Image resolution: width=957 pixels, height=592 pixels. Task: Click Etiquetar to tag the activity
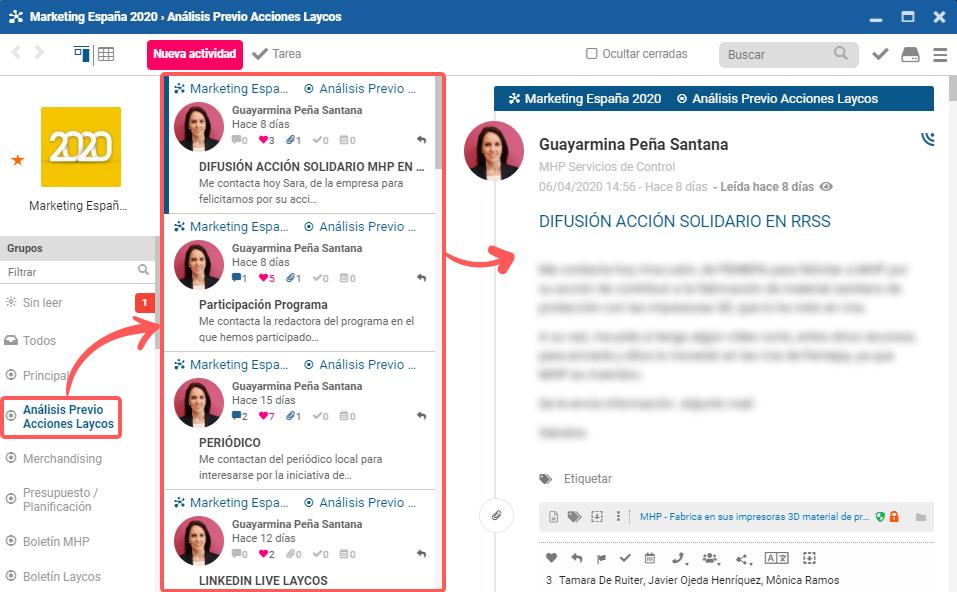tap(587, 478)
